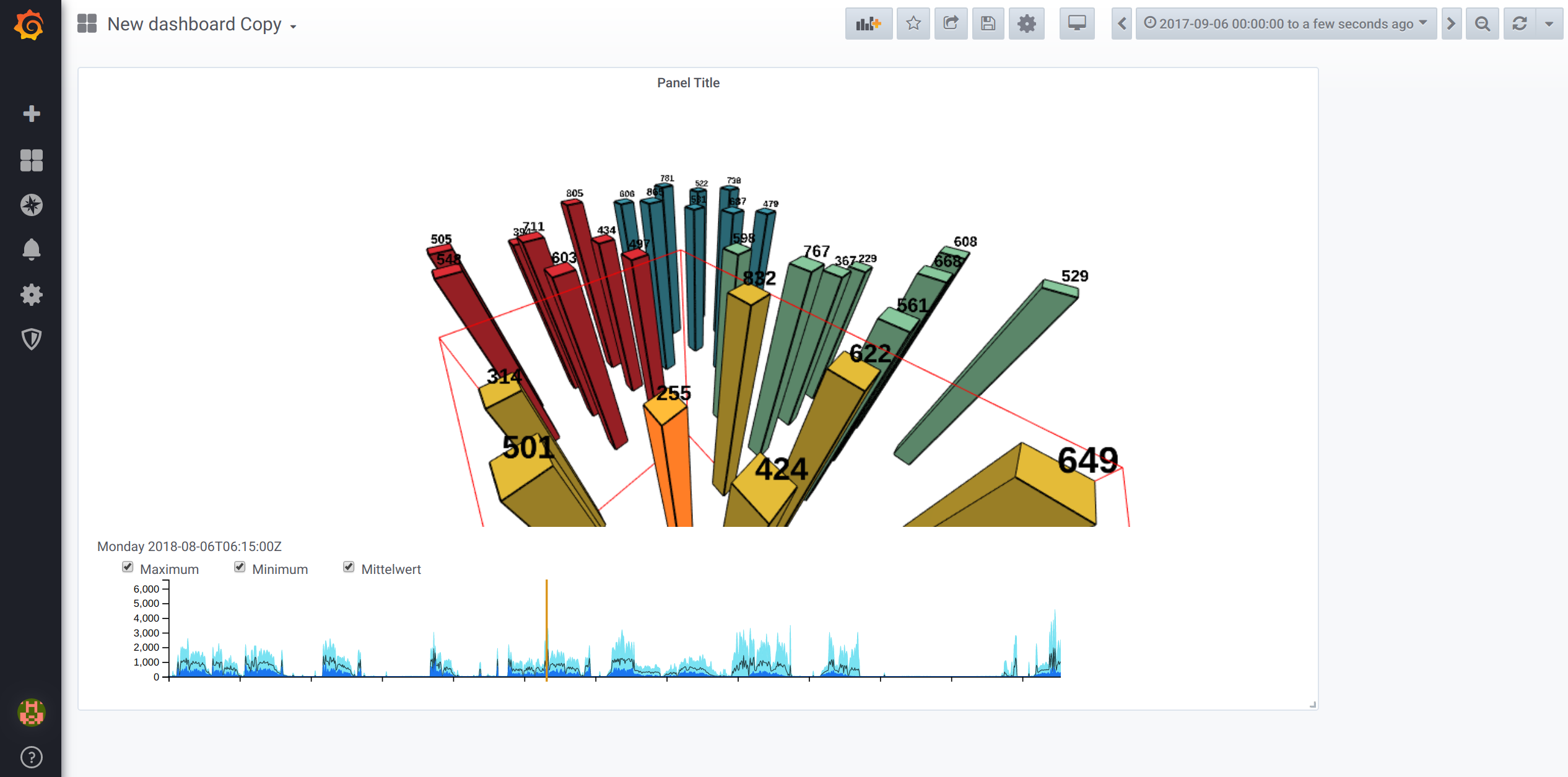1568x777 pixels.
Task: Click the Create plus icon in sidebar
Action: coord(31,114)
